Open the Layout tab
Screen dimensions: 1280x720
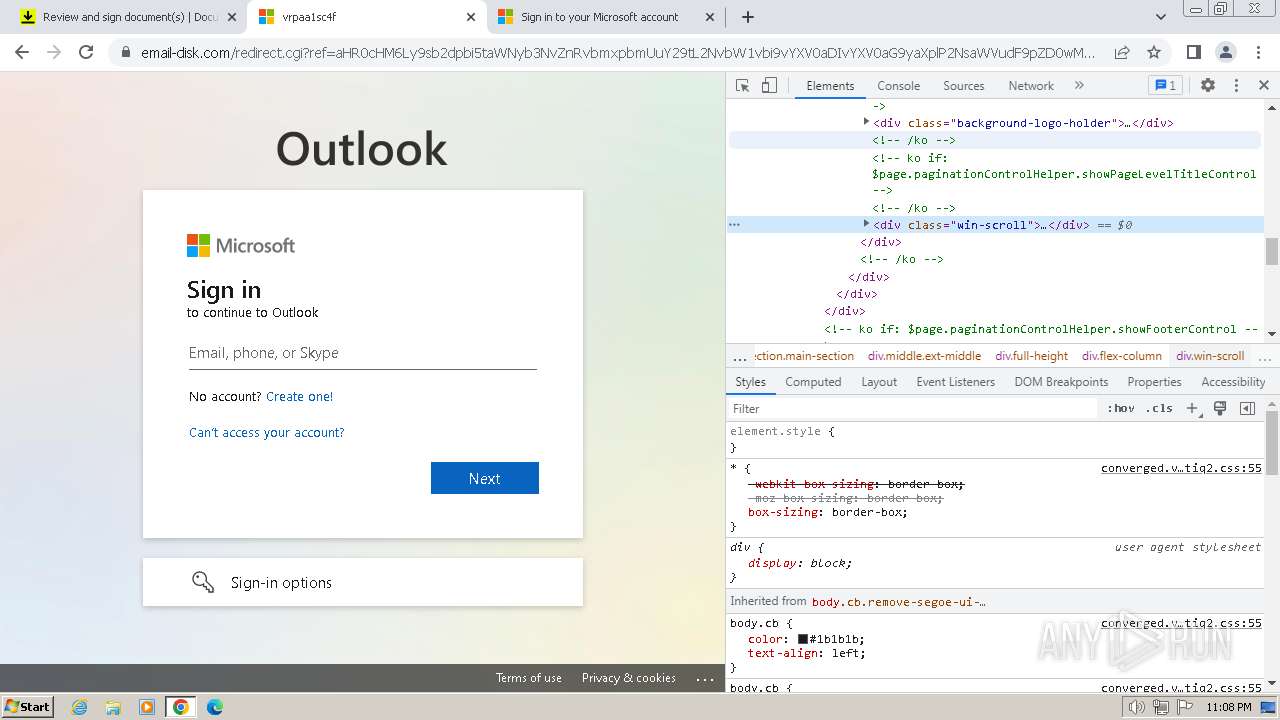tap(879, 382)
